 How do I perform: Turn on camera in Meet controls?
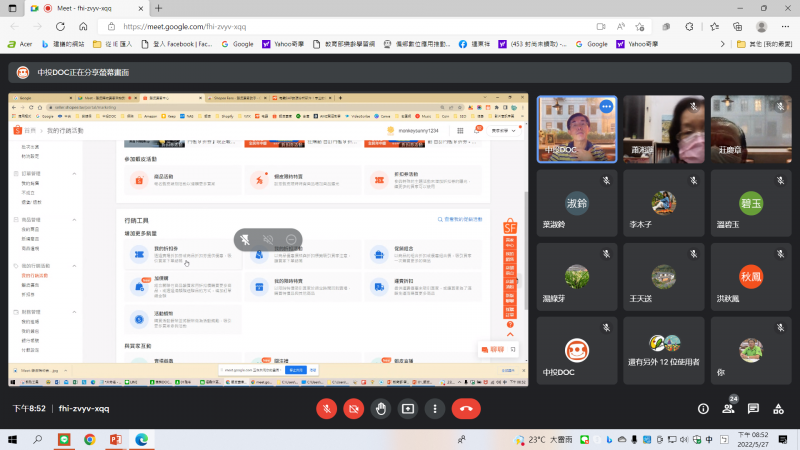click(x=354, y=409)
